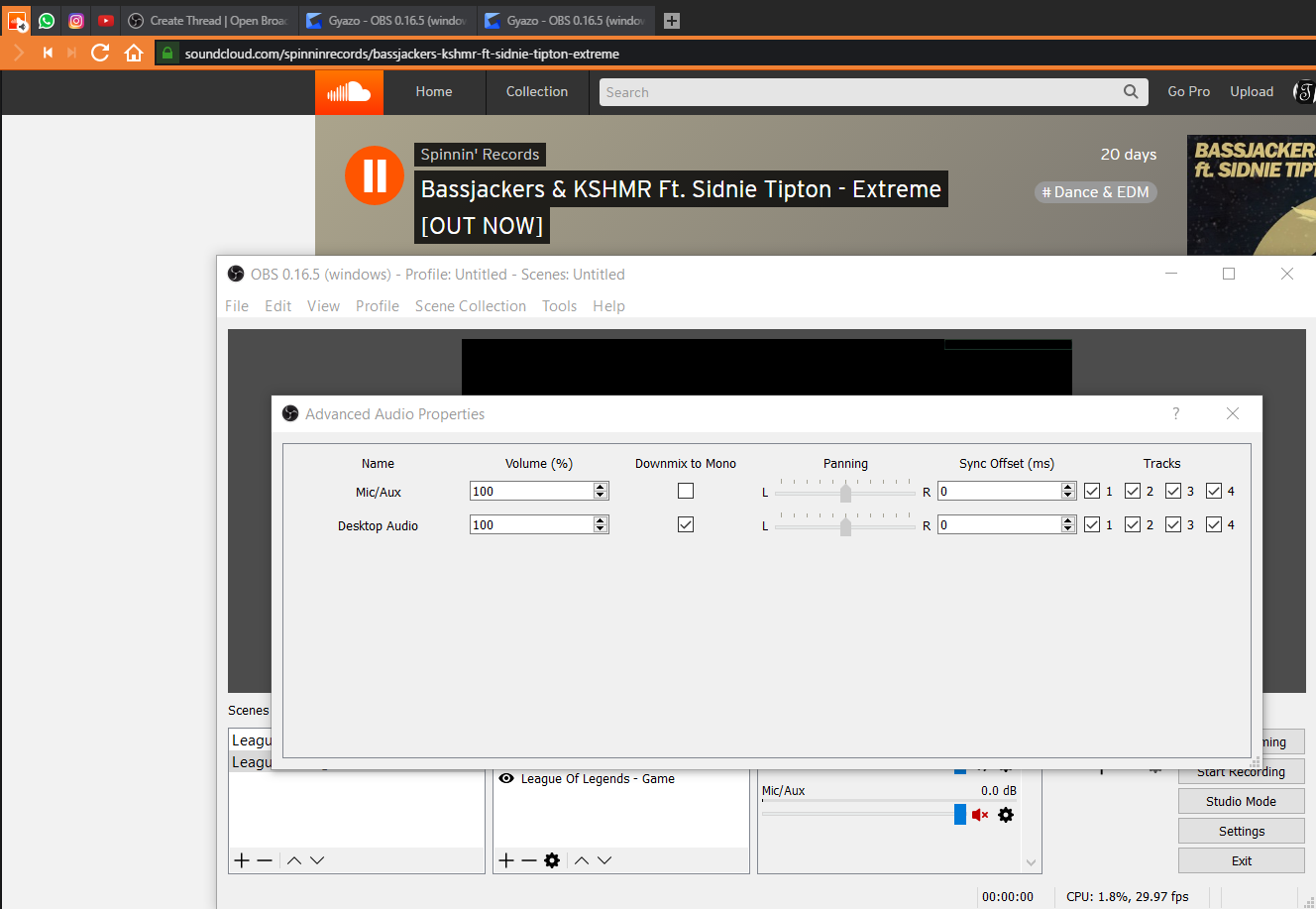Move the selected scene up

click(x=294, y=860)
